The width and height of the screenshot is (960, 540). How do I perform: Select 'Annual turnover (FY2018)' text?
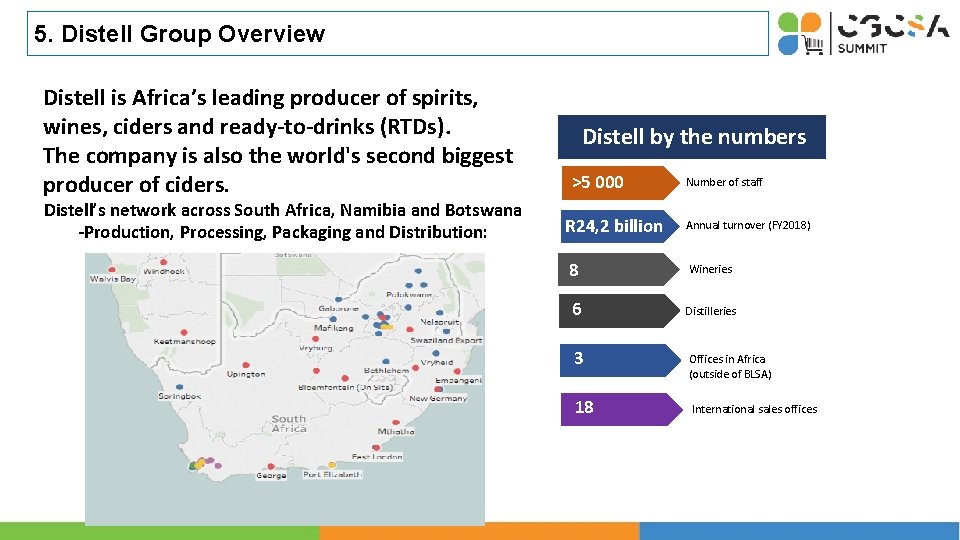[748, 225]
